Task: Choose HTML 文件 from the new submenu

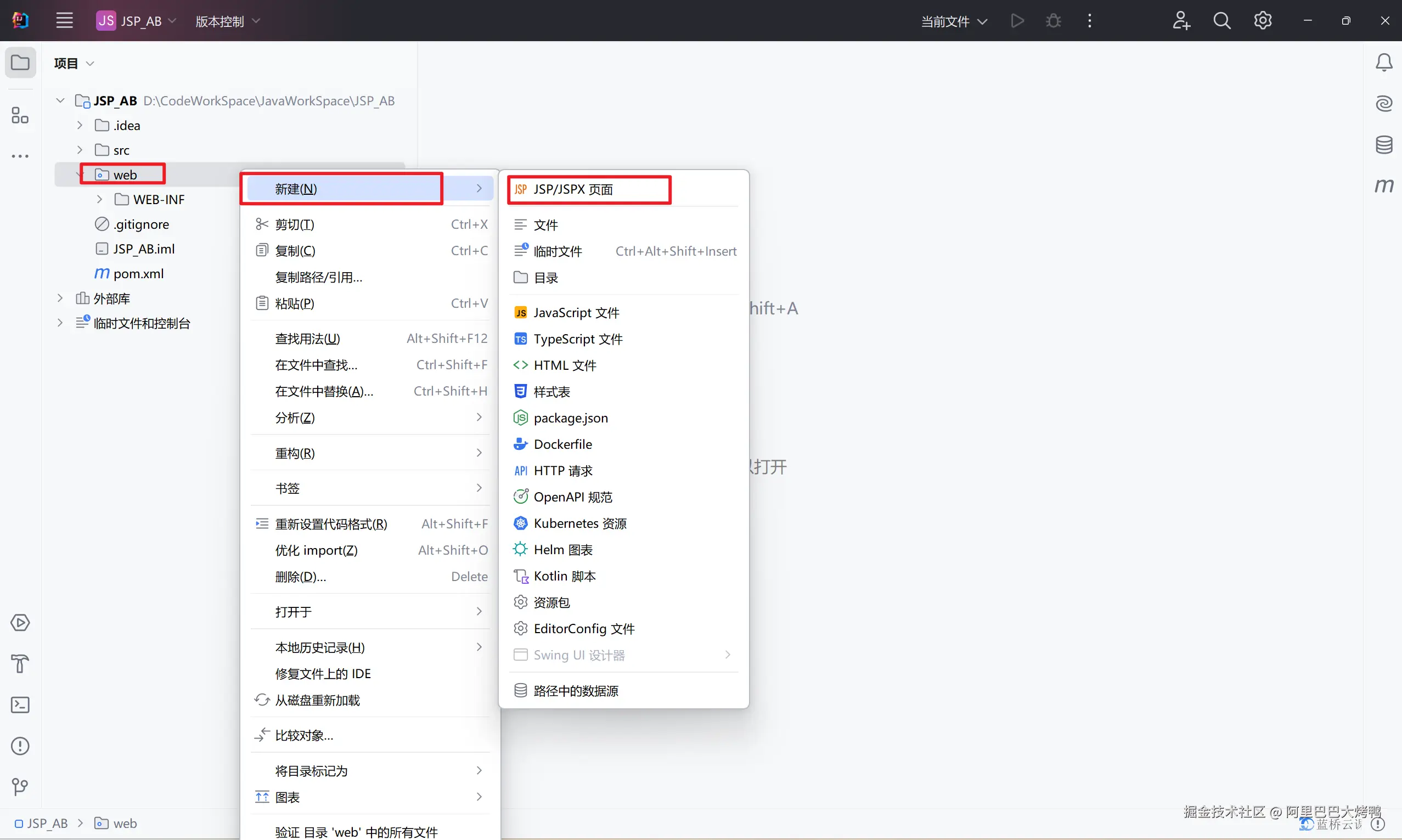Action: tap(564, 365)
